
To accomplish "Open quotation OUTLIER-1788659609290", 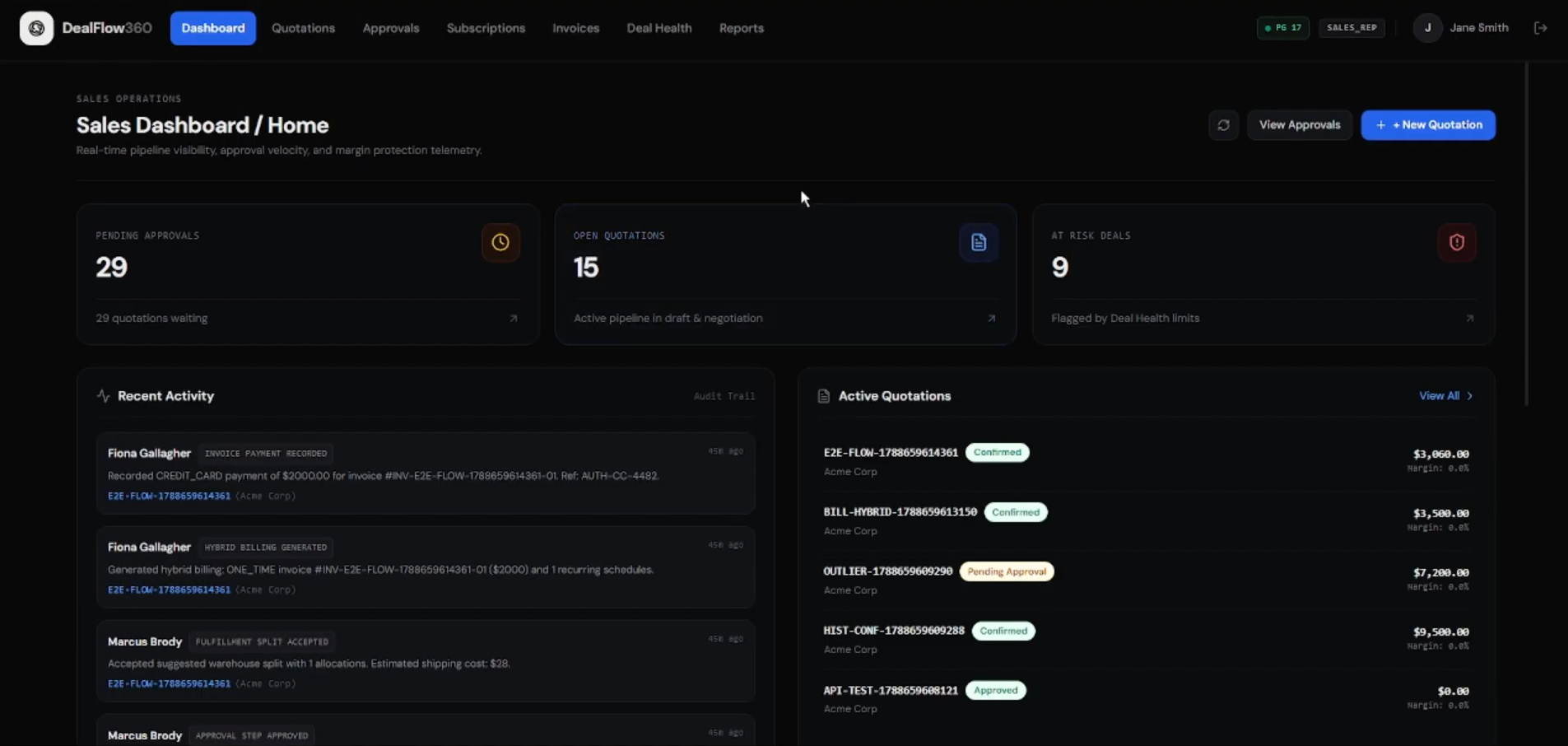I will (x=887, y=571).
